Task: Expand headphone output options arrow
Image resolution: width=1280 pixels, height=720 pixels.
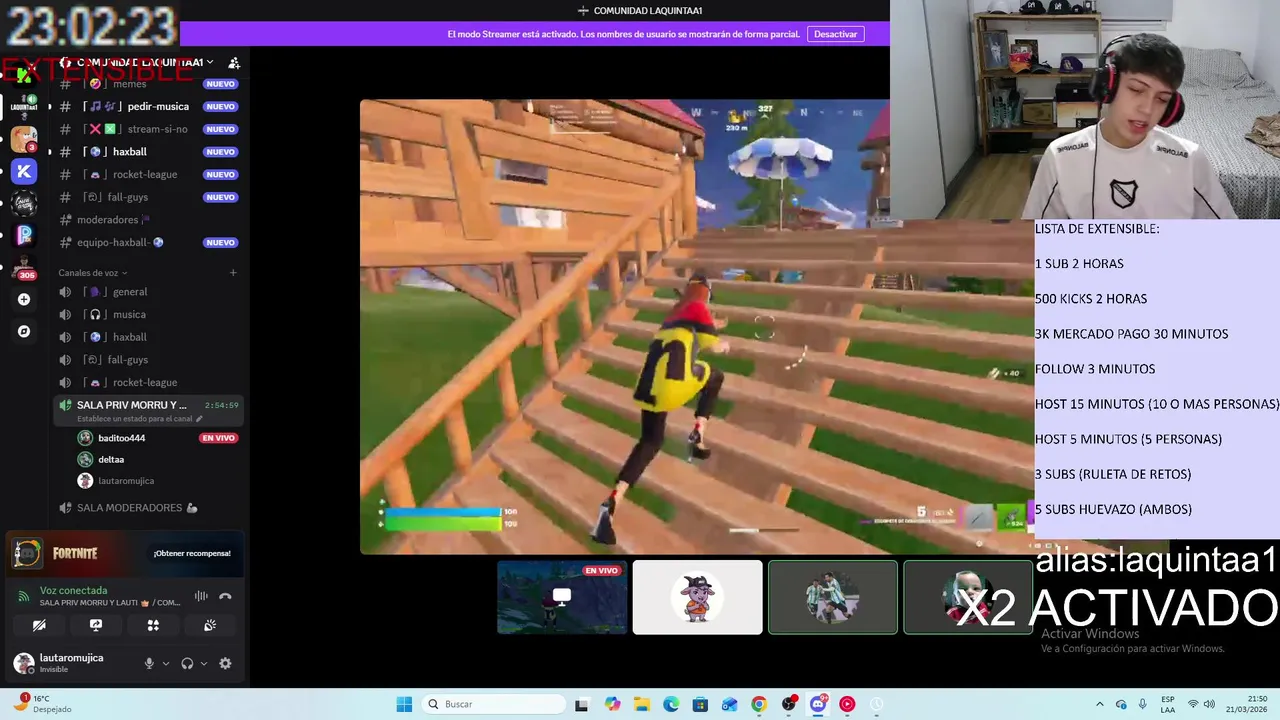Action: [204, 663]
